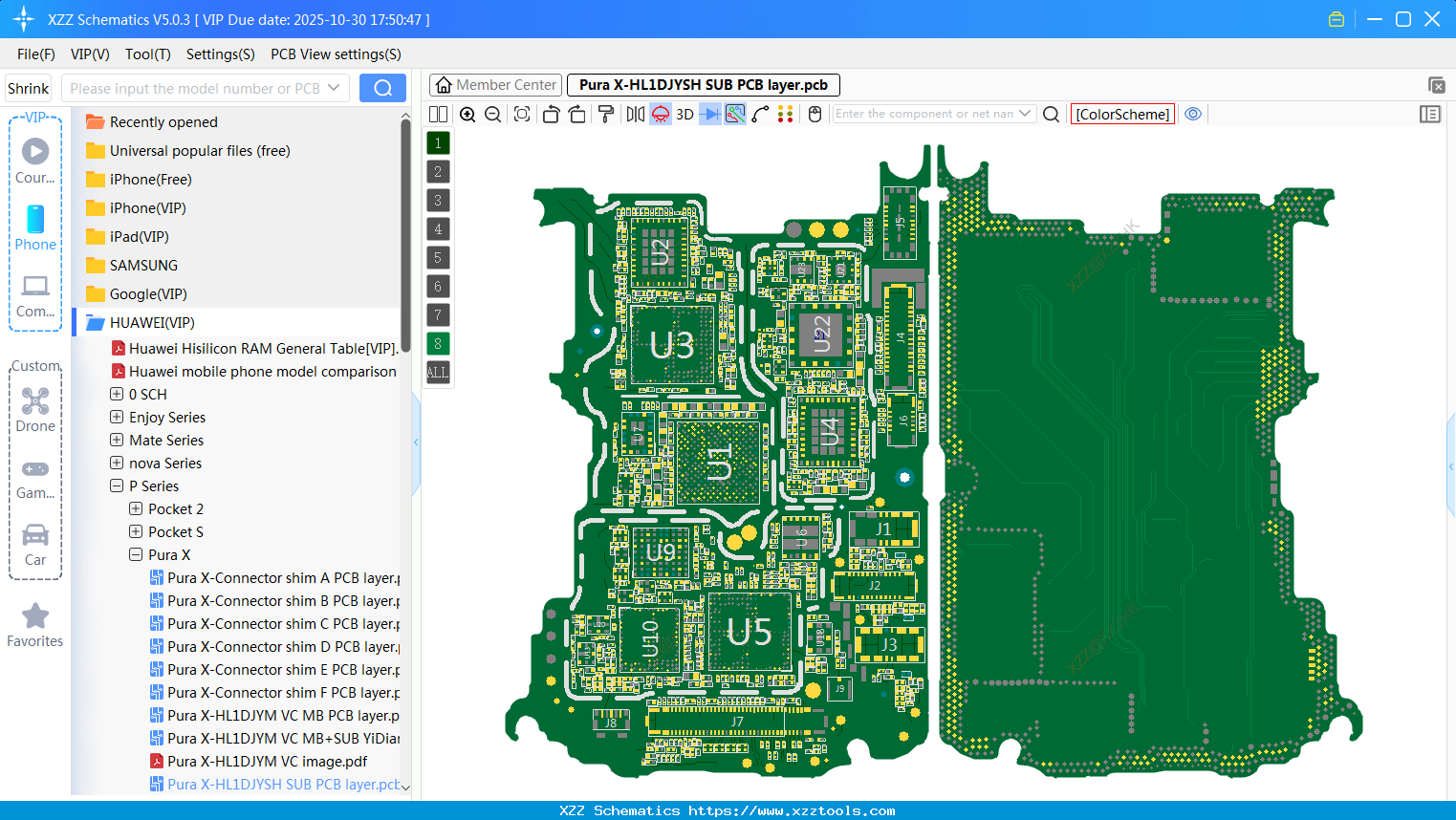This screenshot has width=1456, height=820.
Task: Open the Tool(T) menu
Action: 148,54
